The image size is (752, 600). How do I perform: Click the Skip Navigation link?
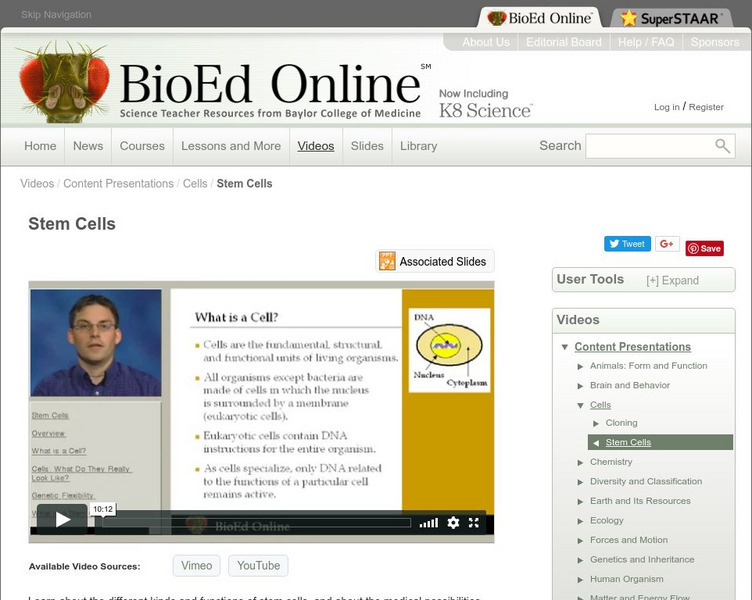(x=56, y=14)
